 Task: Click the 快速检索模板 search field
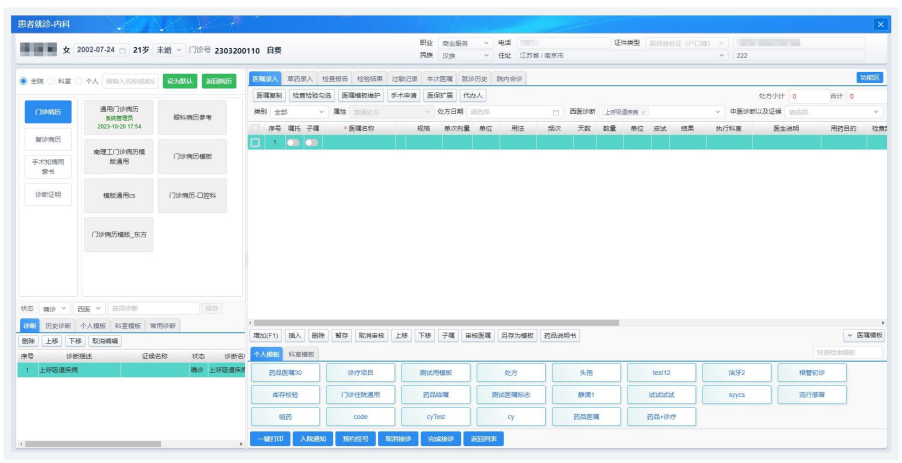pyautogui.click(x=848, y=353)
